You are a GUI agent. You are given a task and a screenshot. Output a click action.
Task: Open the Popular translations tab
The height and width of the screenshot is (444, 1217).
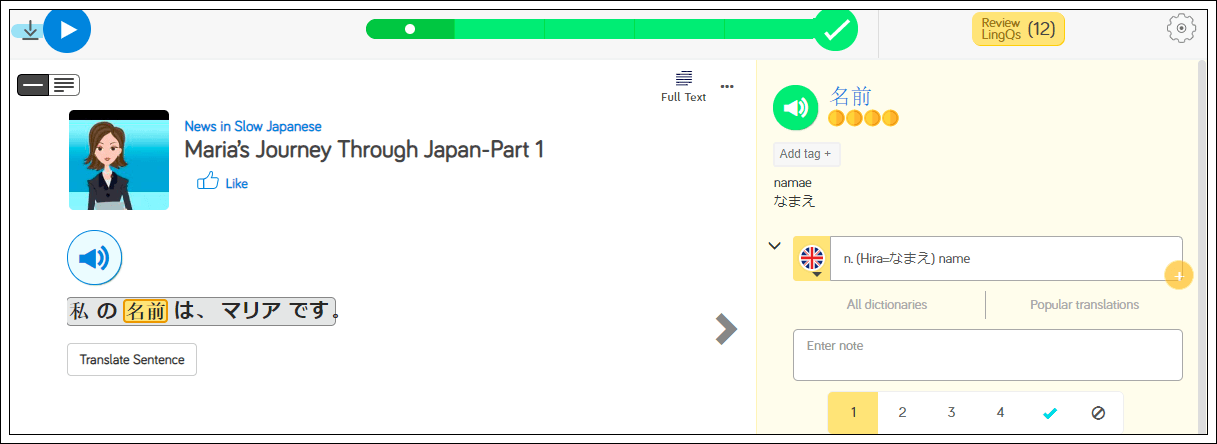coord(1084,304)
